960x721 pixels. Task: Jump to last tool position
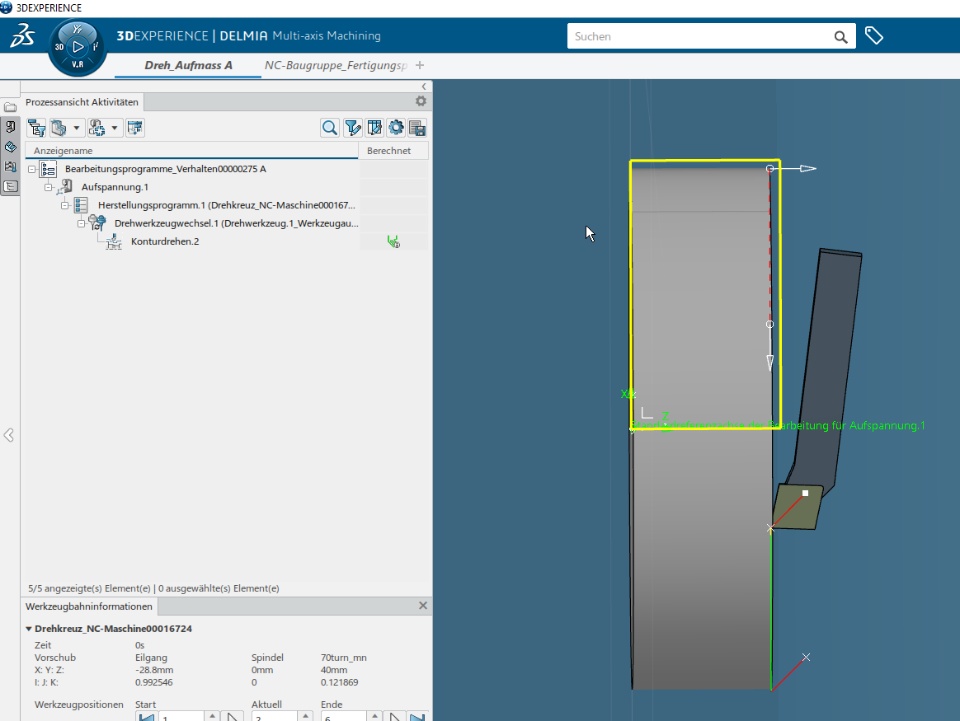(418, 717)
